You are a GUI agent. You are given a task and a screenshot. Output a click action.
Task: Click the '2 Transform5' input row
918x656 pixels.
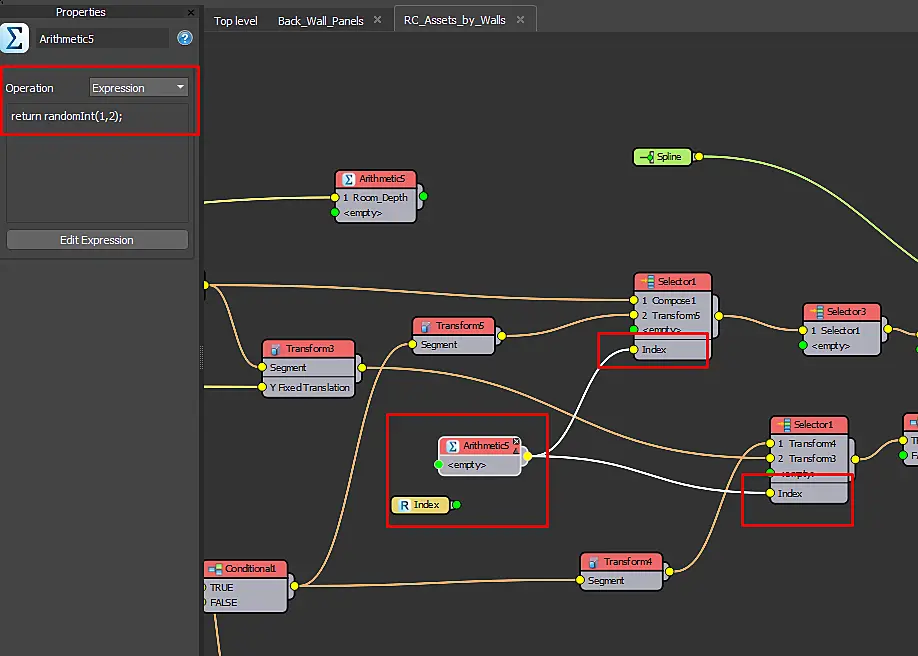coord(672,315)
